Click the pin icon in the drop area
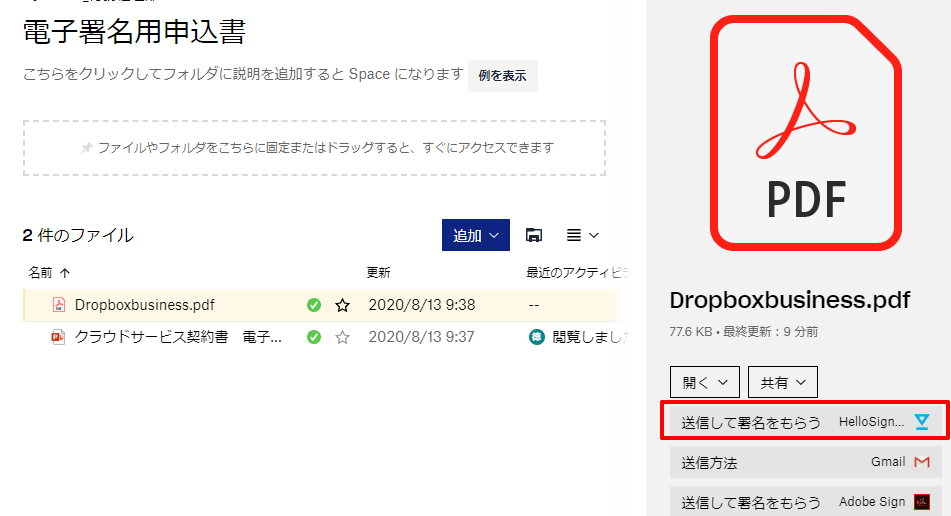 pyautogui.click(x=87, y=148)
